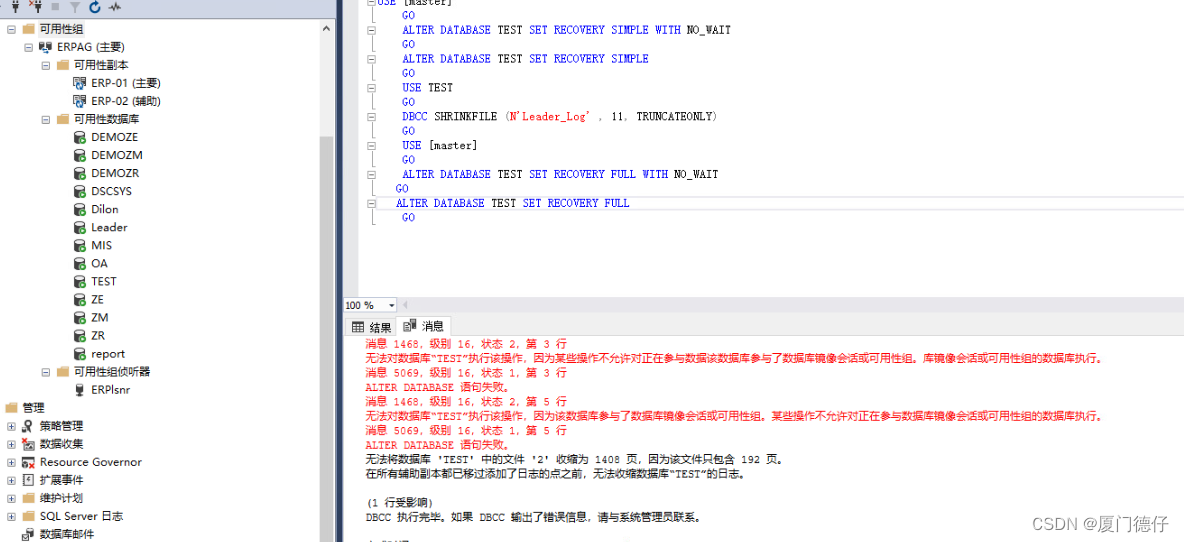Expand the 策略管理 node
The width and height of the screenshot is (1184, 542).
pyautogui.click(x=11, y=427)
